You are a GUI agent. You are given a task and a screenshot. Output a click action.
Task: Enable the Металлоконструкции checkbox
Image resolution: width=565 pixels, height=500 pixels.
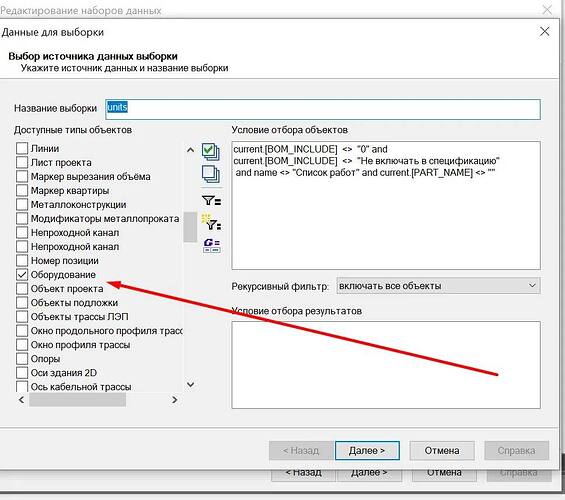[22, 205]
